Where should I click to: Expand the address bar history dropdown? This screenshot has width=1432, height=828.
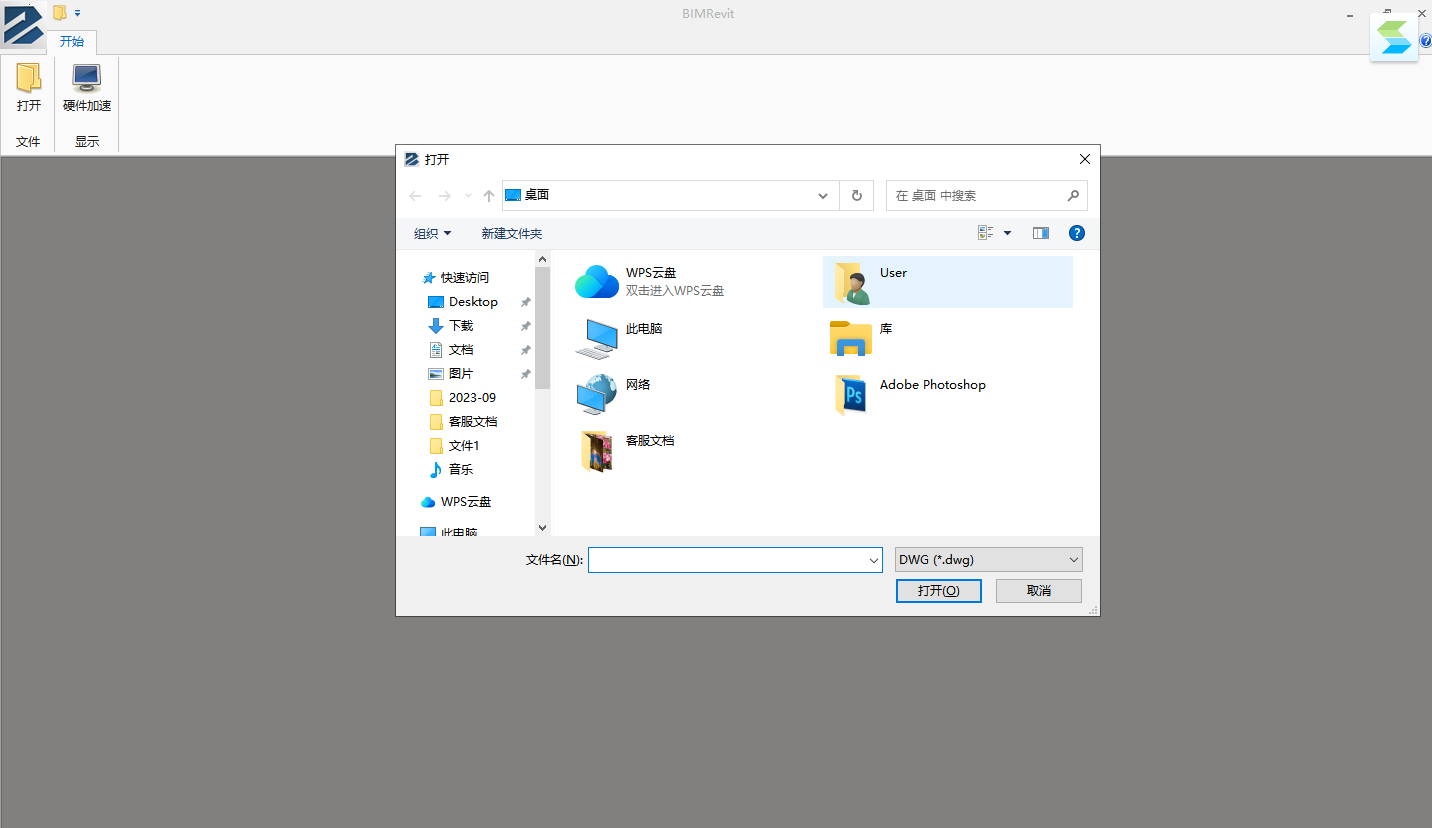click(823, 196)
